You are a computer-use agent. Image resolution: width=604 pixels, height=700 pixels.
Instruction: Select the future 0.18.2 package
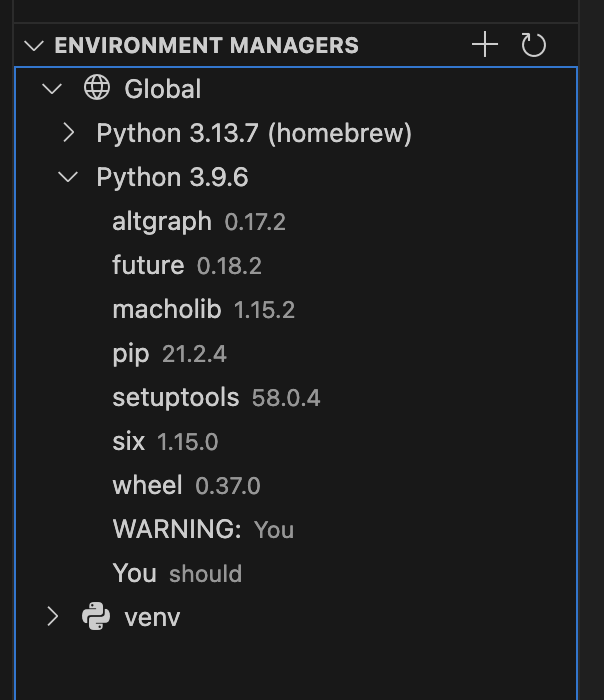click(296, 265)
